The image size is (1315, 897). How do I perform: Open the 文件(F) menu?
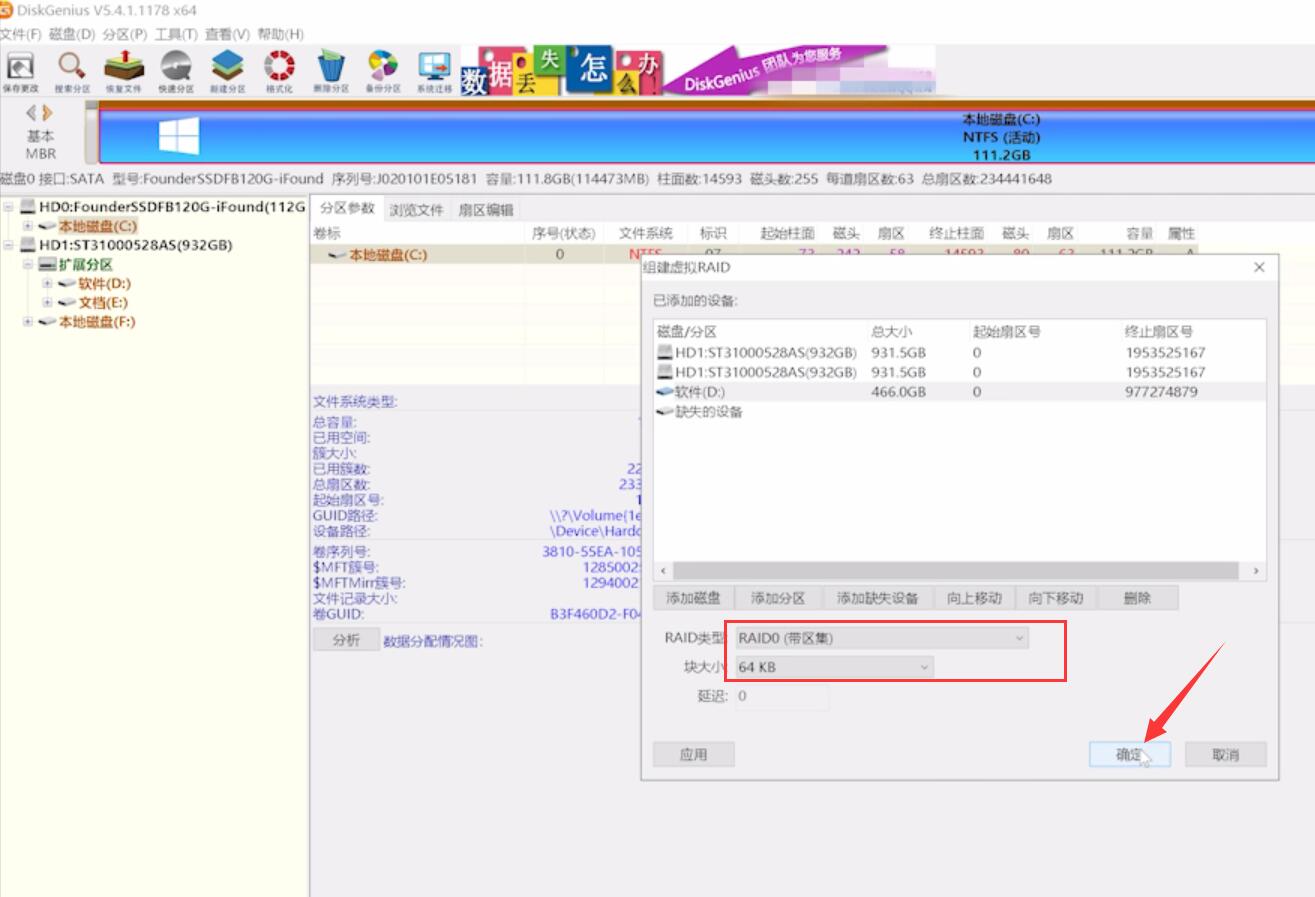click(x=21, y=34)
